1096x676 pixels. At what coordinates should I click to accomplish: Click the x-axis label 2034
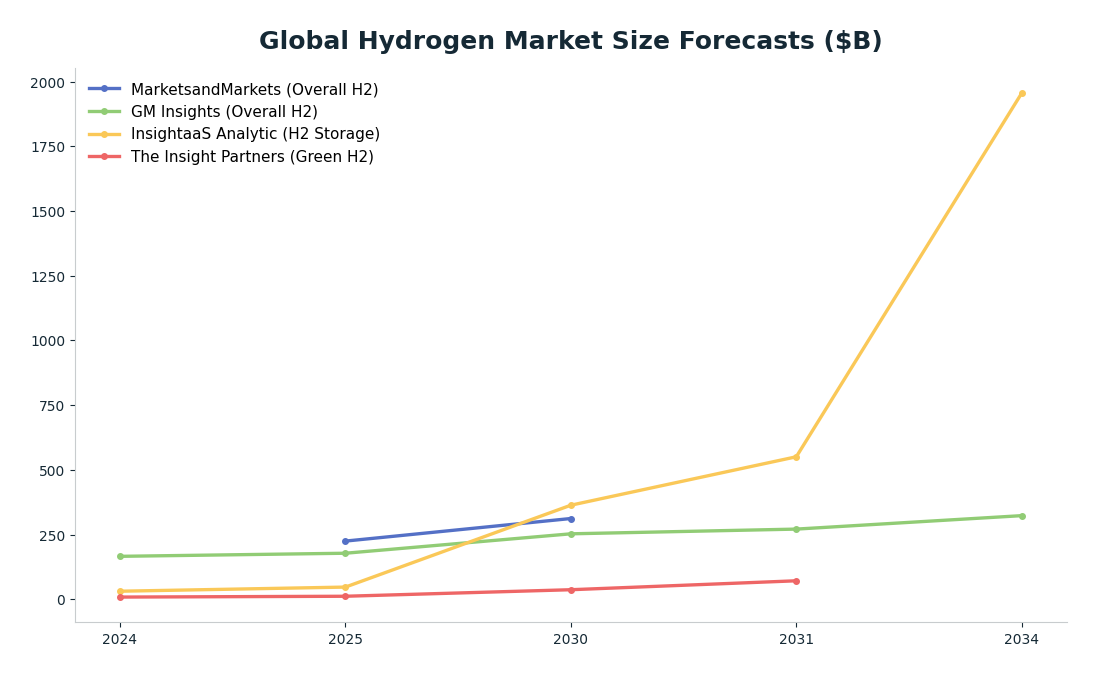[x=1022, y=640]
